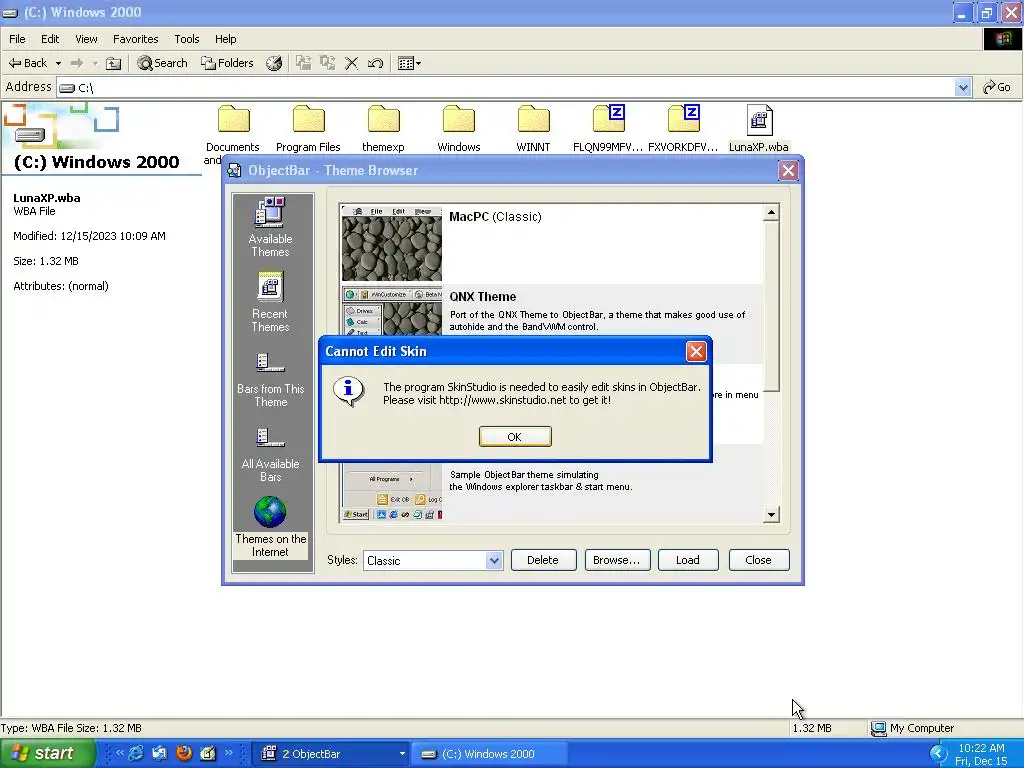Launch Outlook Express from Quick Launch
The width and height of the screenshot is (1024, 768).
pos(159,754)
